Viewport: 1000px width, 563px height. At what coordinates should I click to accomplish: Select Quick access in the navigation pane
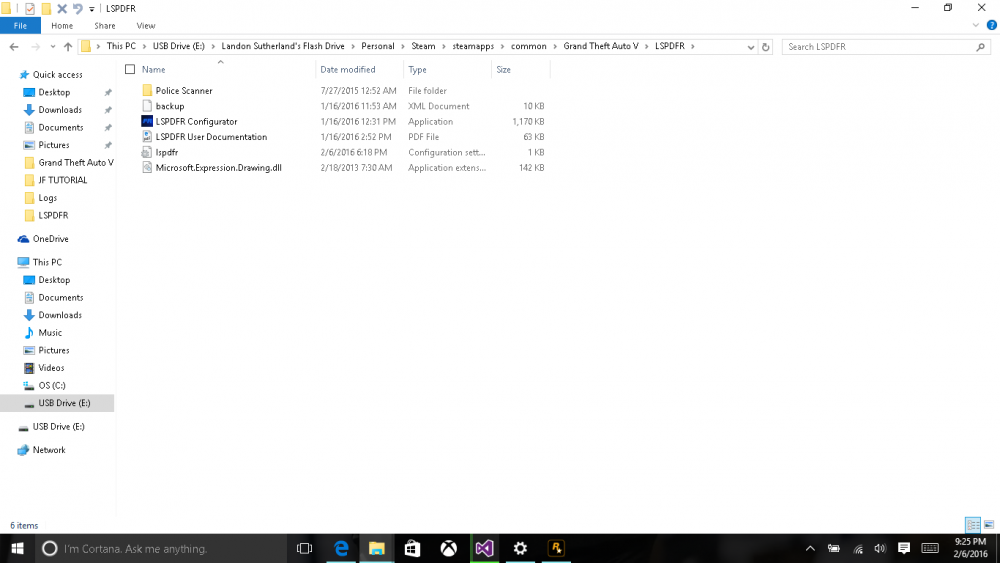pyautogui.click(x=57, y=75)
